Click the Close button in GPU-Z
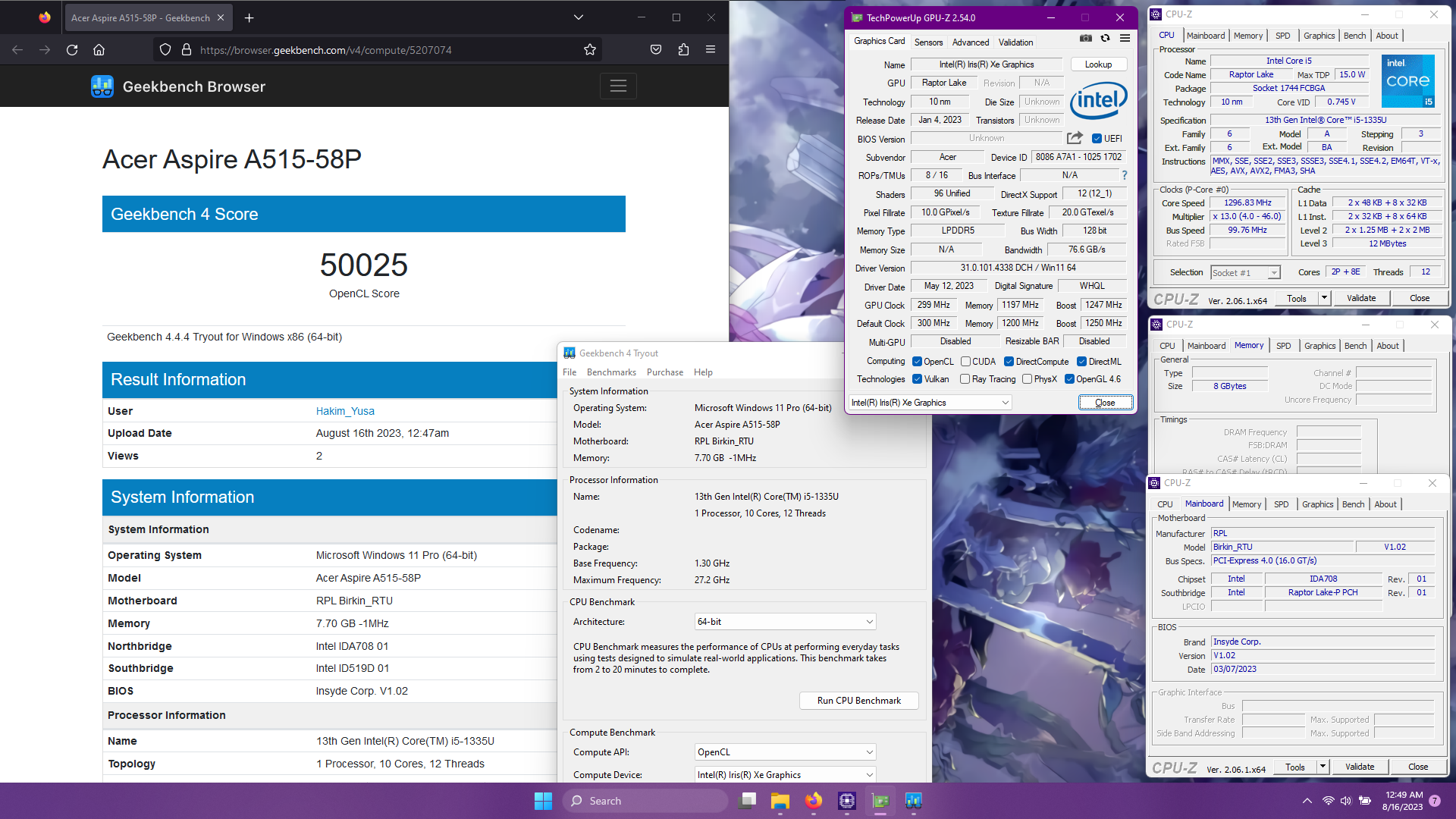Image resolution: width=1456 pixels, height=819 pixels. coord(1105,403)
